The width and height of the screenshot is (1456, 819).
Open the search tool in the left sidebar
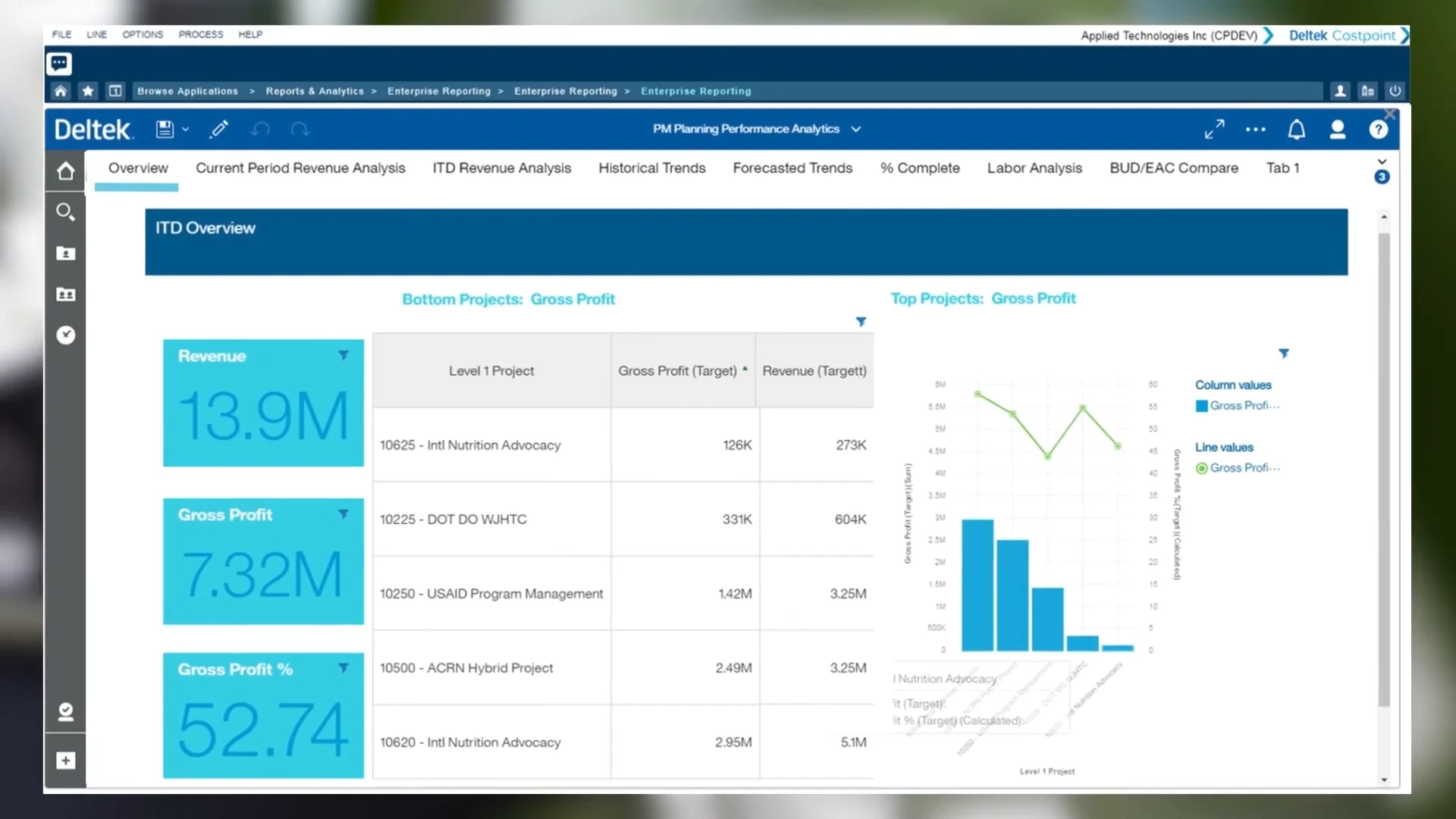pos(65,212)
